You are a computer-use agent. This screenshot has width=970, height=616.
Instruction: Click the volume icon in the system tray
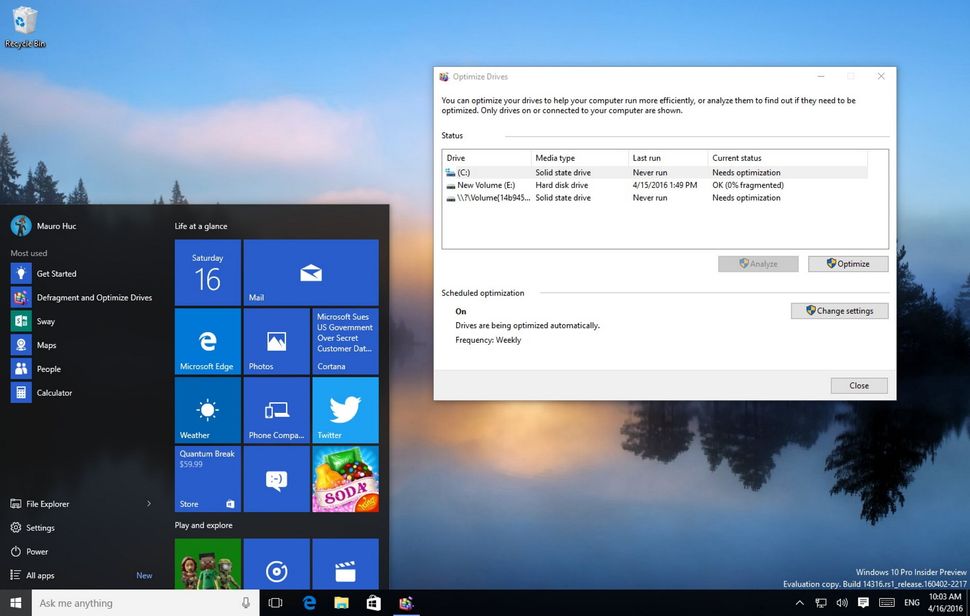click(x=841, y=603)
